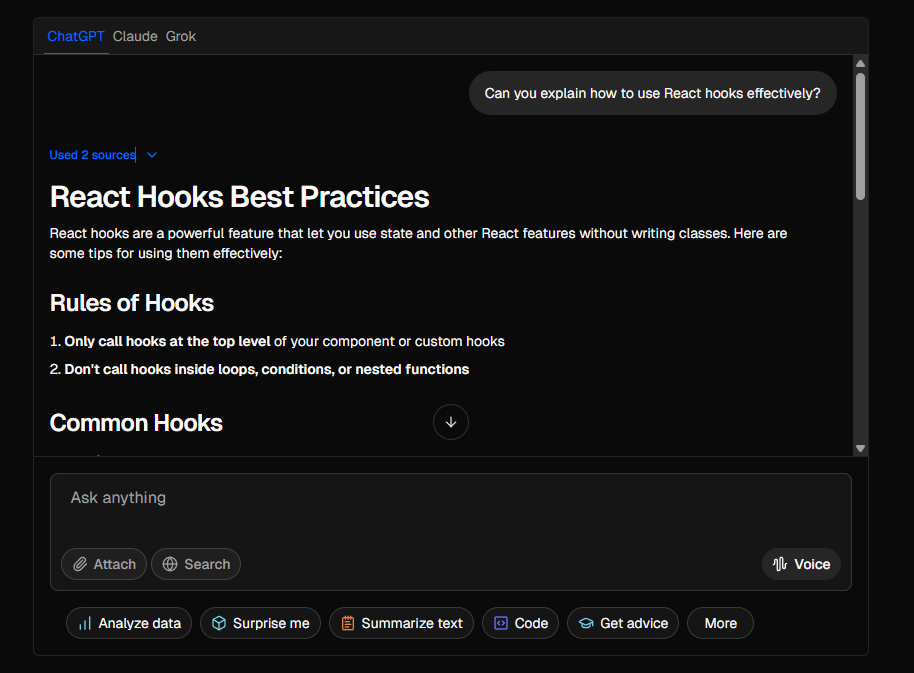Image resolution: width=914 pixels, height=673 pixels.
Task: Click the rule about top level hooks
Action: coord(277,341)
